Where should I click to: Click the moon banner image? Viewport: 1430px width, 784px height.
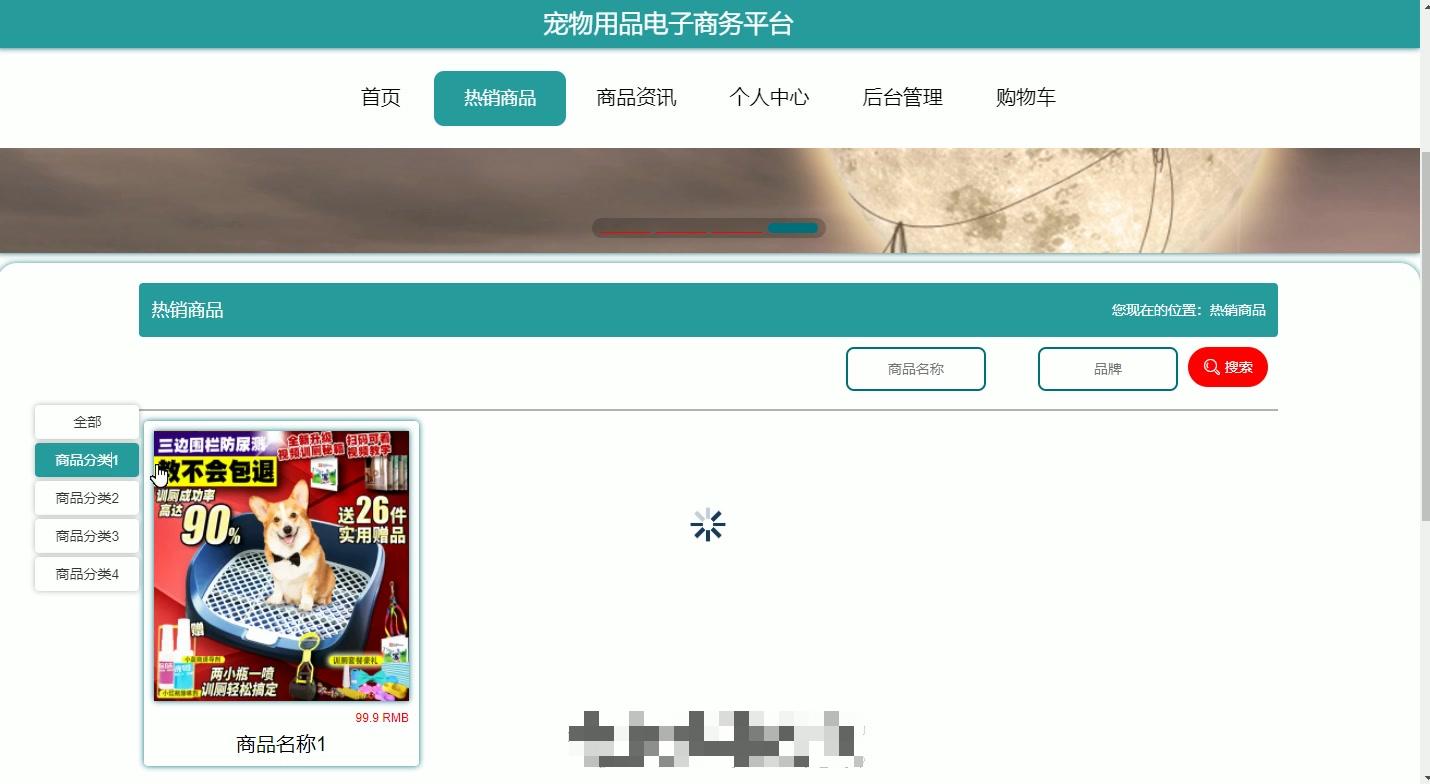pos(710,200)
